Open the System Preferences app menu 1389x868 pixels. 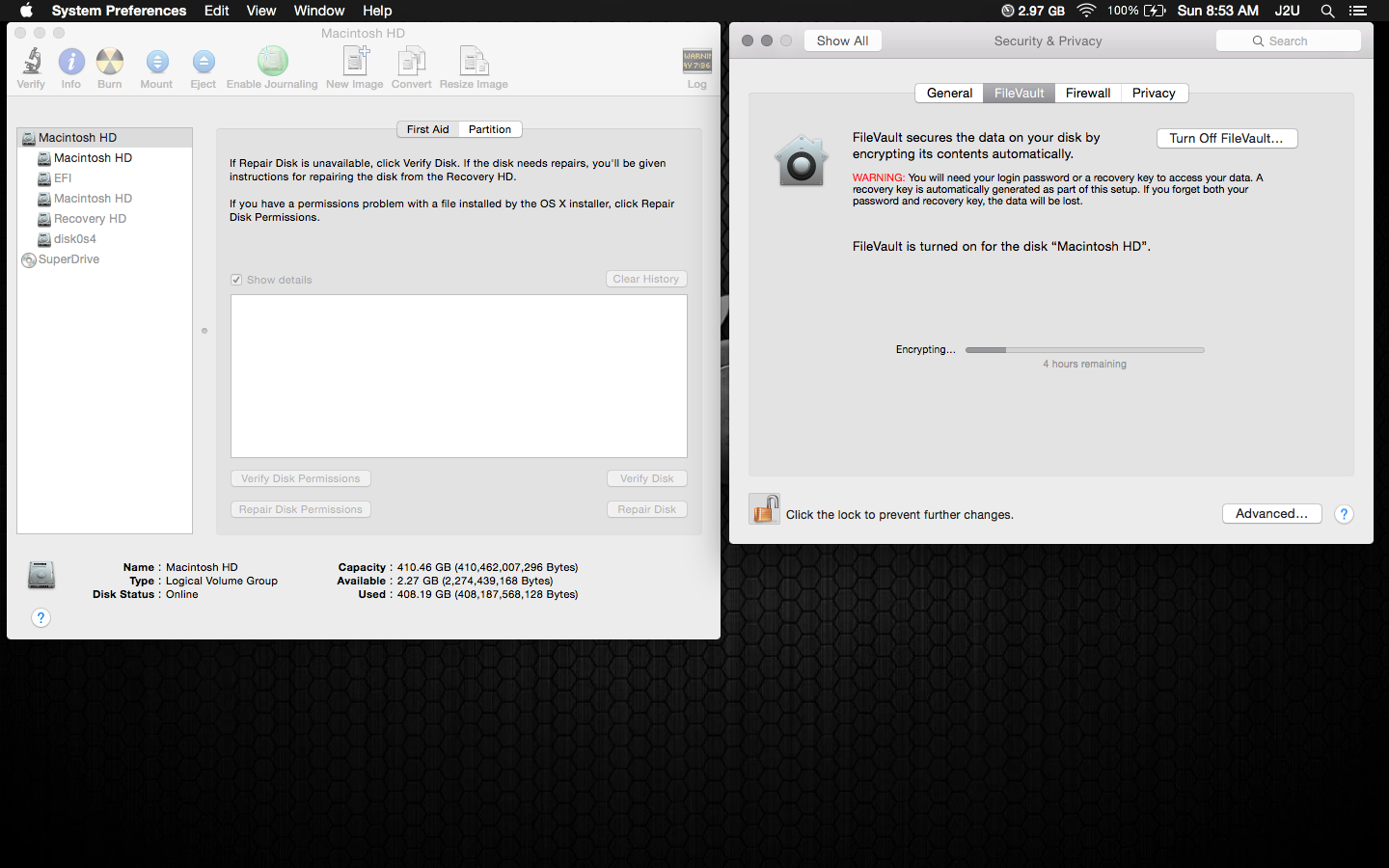(x=119, y=11)
